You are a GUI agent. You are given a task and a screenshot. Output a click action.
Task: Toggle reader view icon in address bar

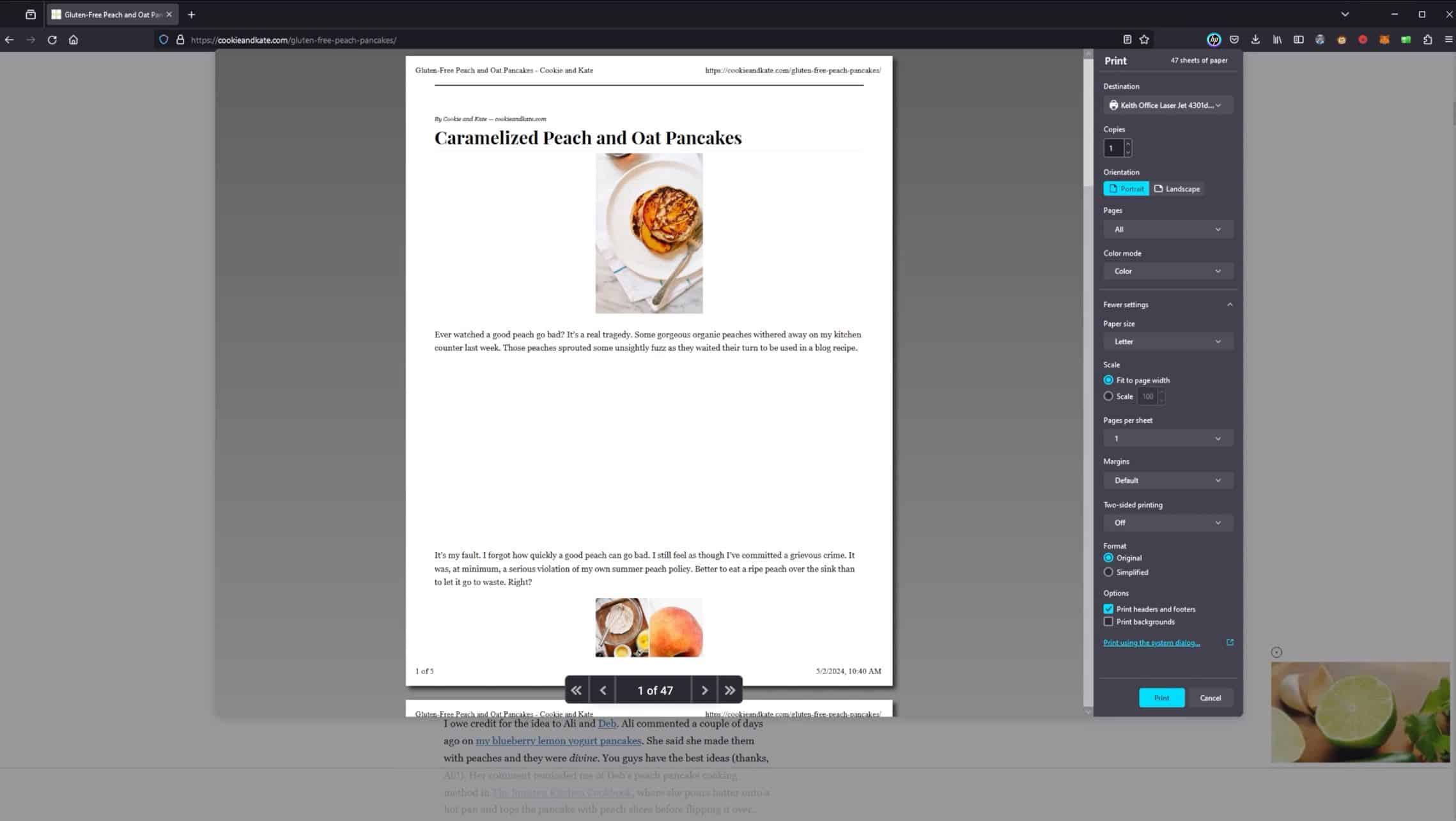pos(1127,40)
